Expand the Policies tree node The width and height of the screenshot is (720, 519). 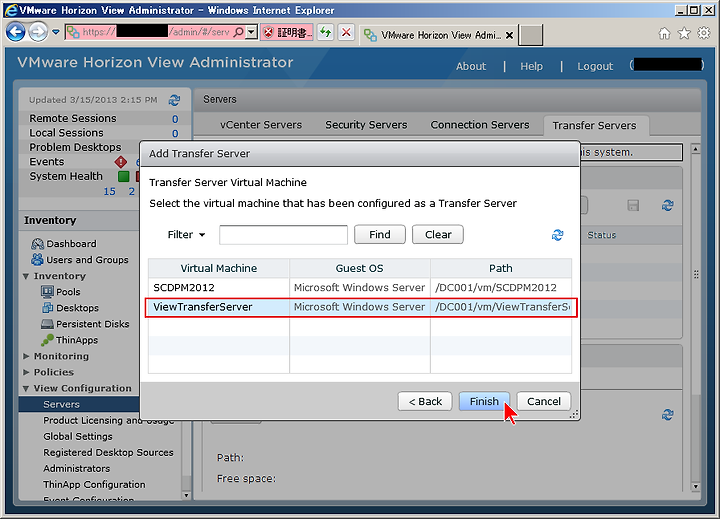click(x=26, y=372)
